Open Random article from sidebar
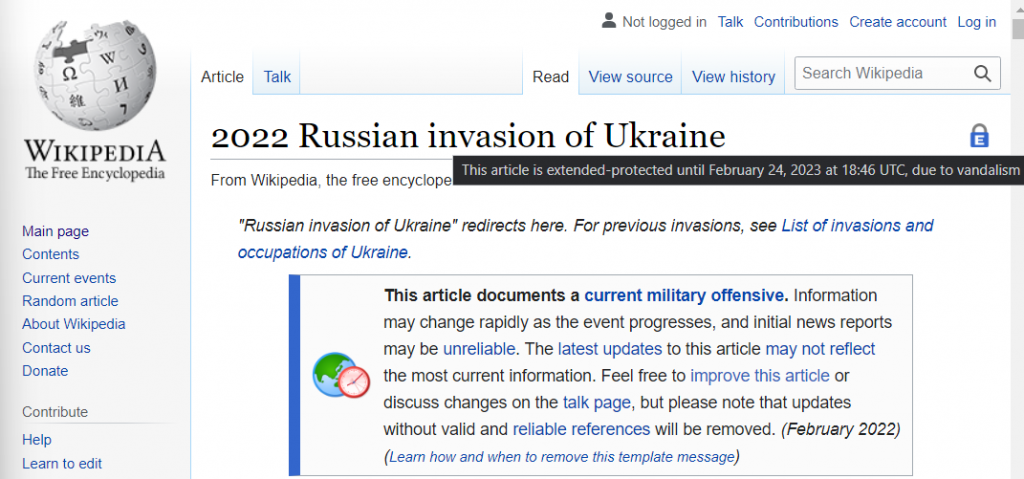 point(70,301)
